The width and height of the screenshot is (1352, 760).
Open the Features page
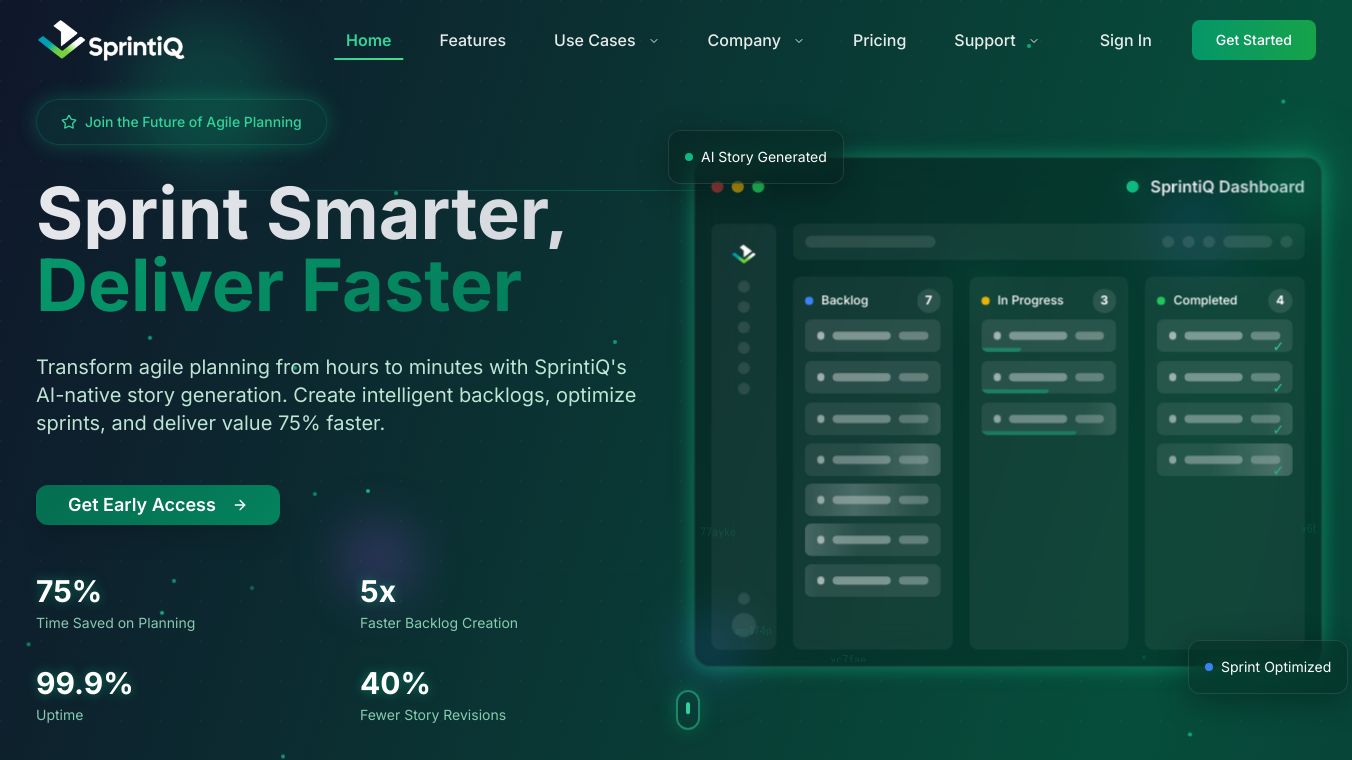[472, 40]
